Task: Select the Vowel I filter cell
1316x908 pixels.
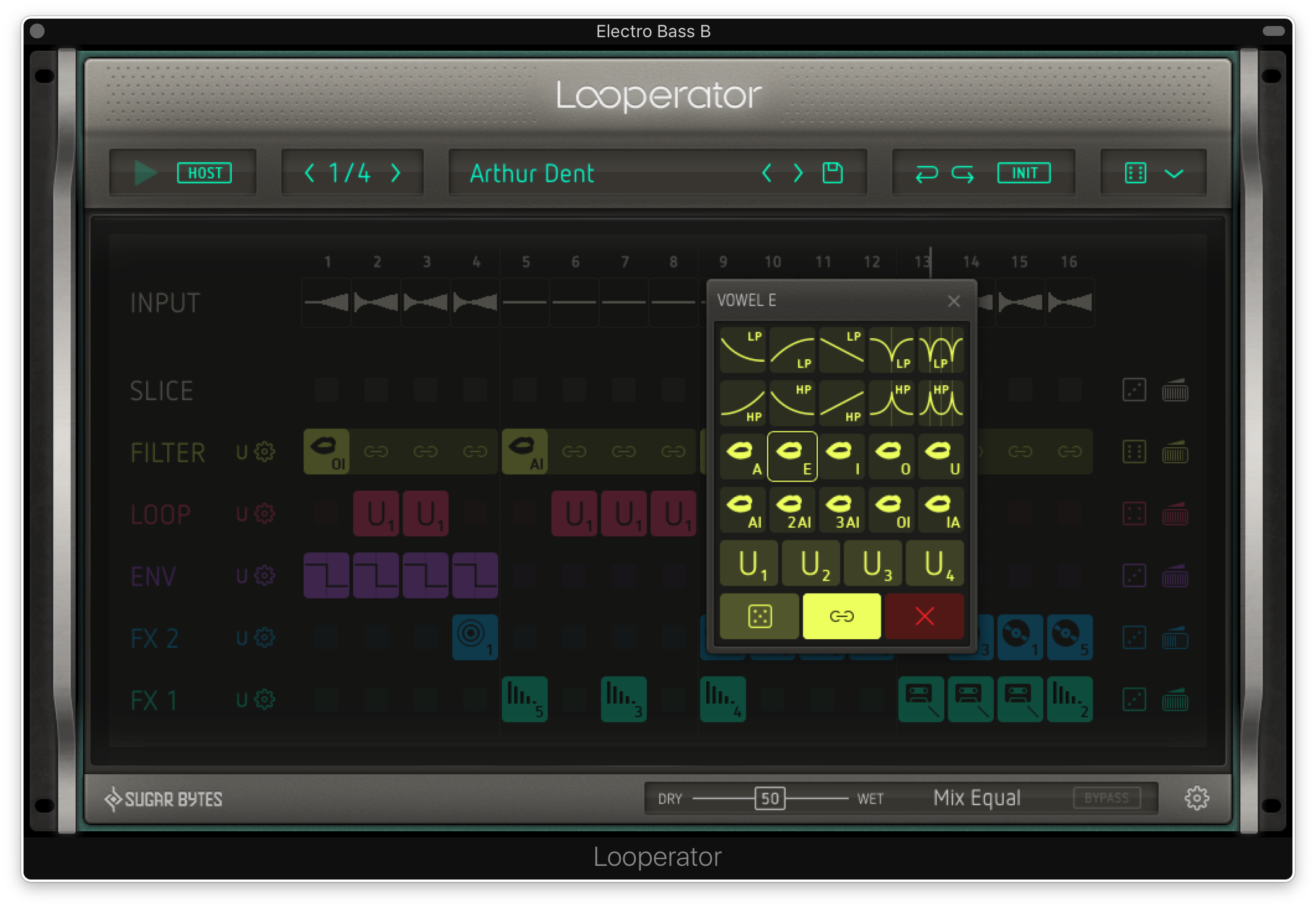Action: pos(841,456)
